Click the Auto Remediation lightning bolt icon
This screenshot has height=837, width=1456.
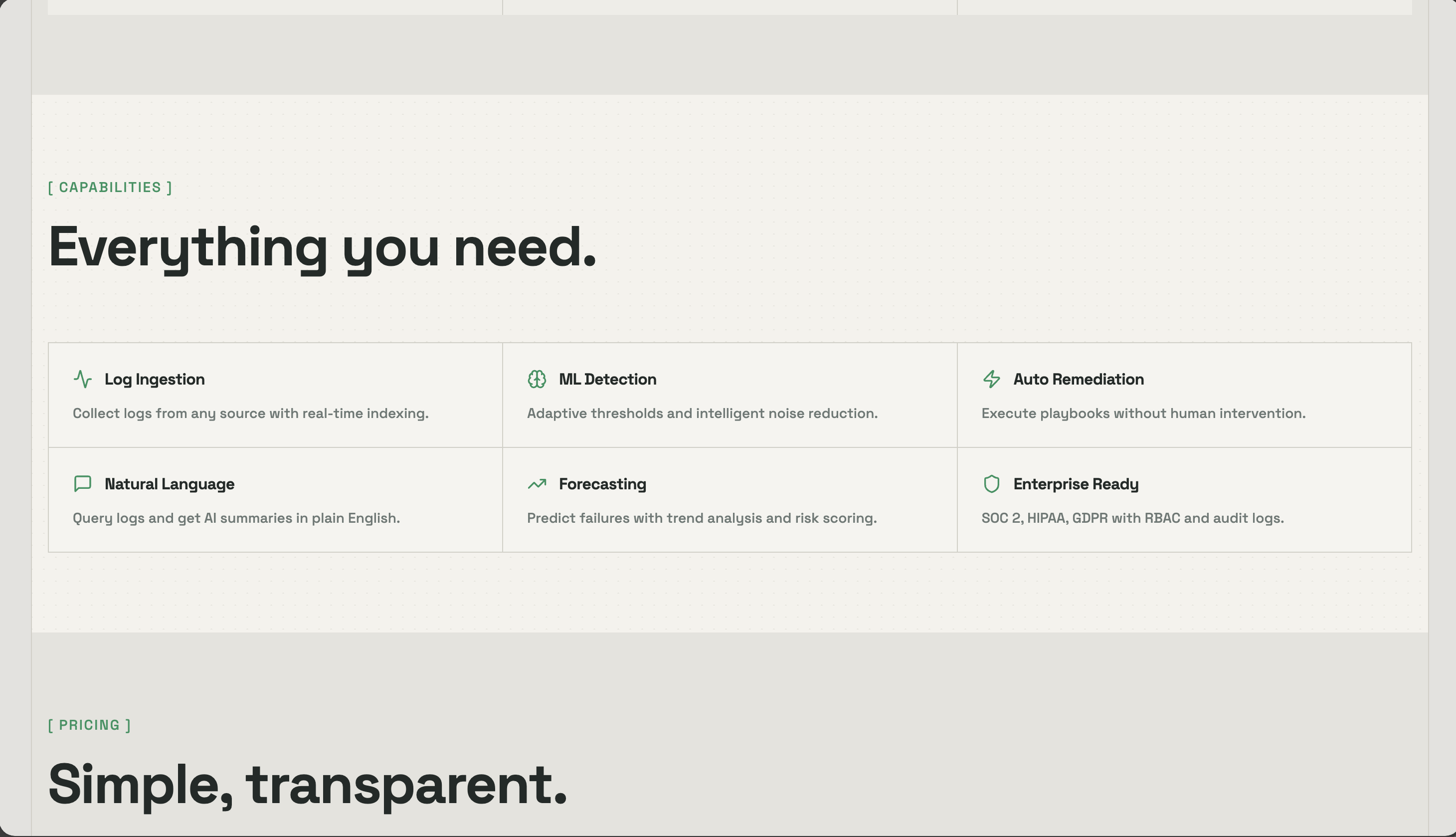point(991,379)
